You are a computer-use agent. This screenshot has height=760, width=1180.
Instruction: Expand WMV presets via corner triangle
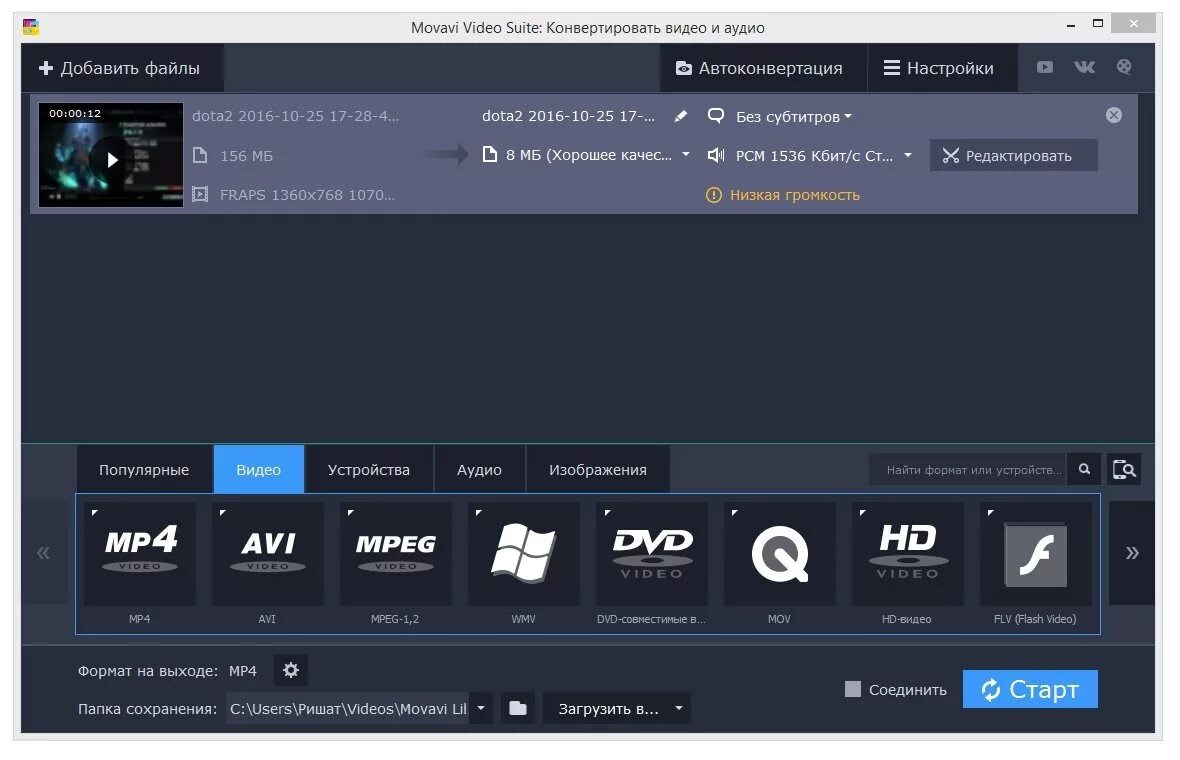[x=478, y=512]
